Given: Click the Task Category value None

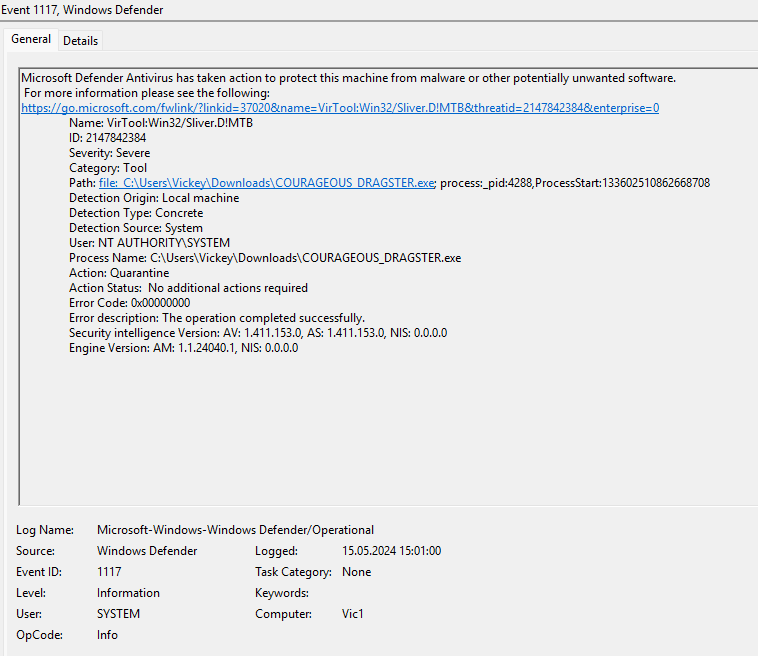Looking at the screenshot, I should tap(356, 572).
